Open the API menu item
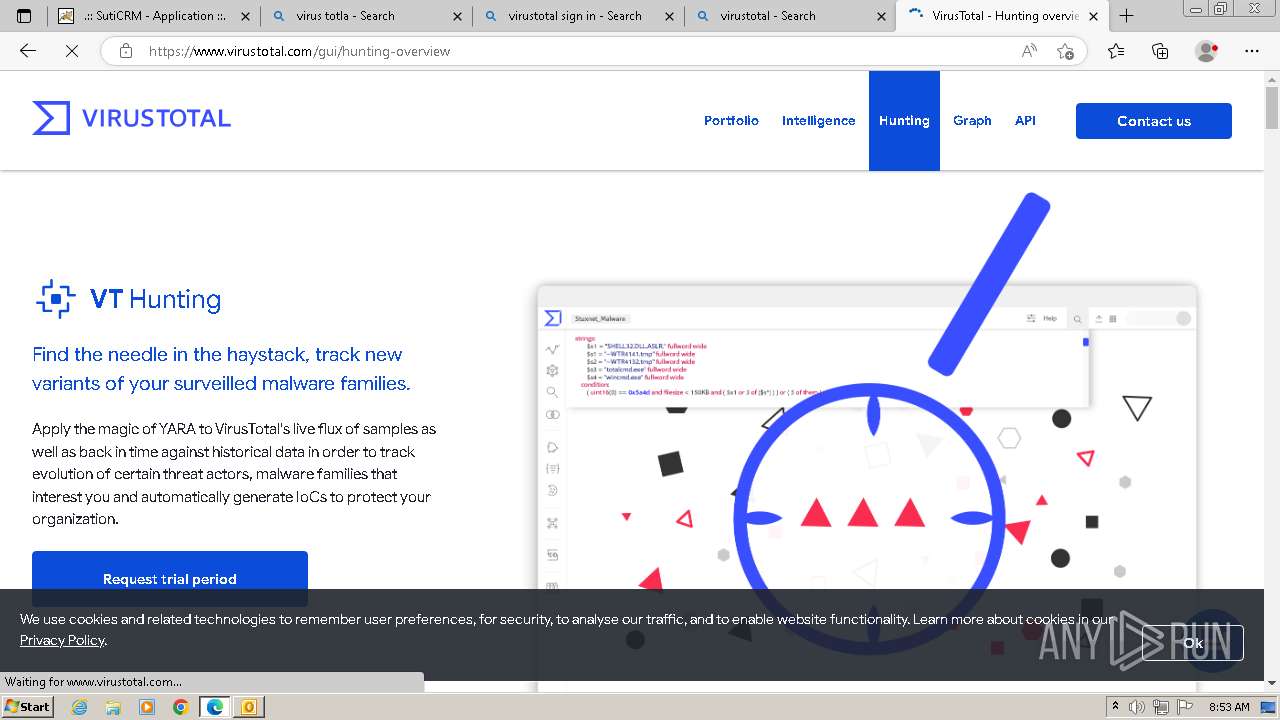Viewport: 1280px width, 720px height. (x=1025, y=120)
